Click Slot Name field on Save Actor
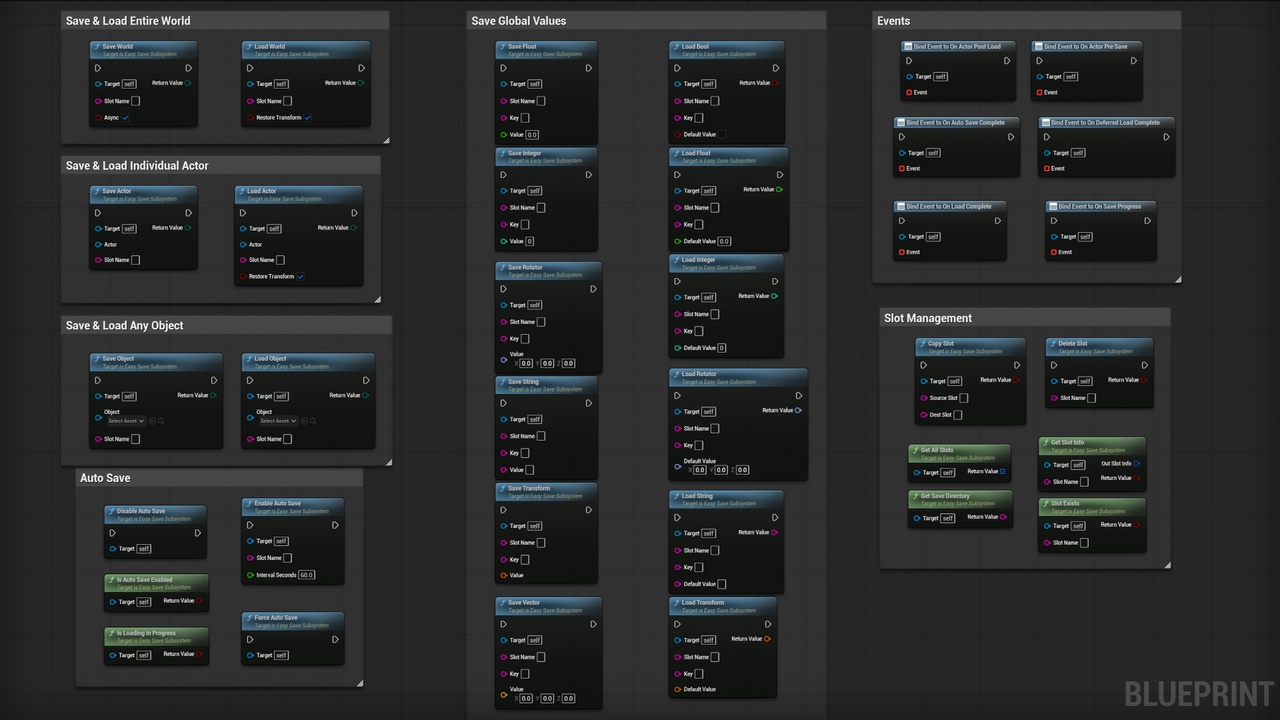 136,260
